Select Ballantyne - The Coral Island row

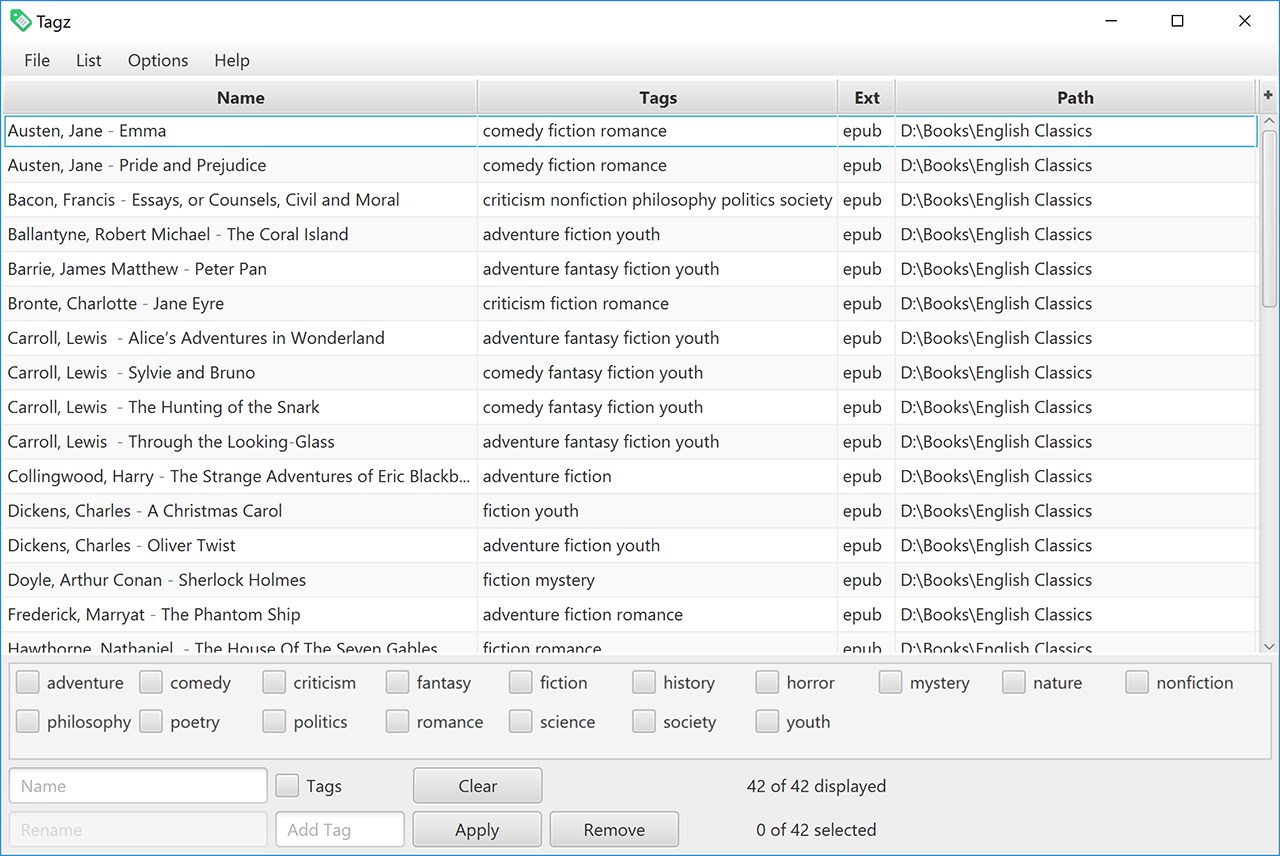[x=630, y=234]
